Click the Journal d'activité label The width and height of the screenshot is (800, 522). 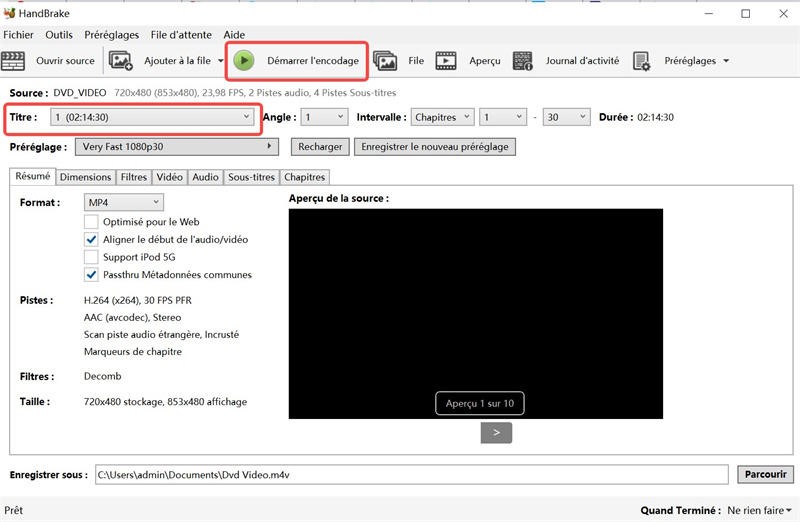click(582, 61)
